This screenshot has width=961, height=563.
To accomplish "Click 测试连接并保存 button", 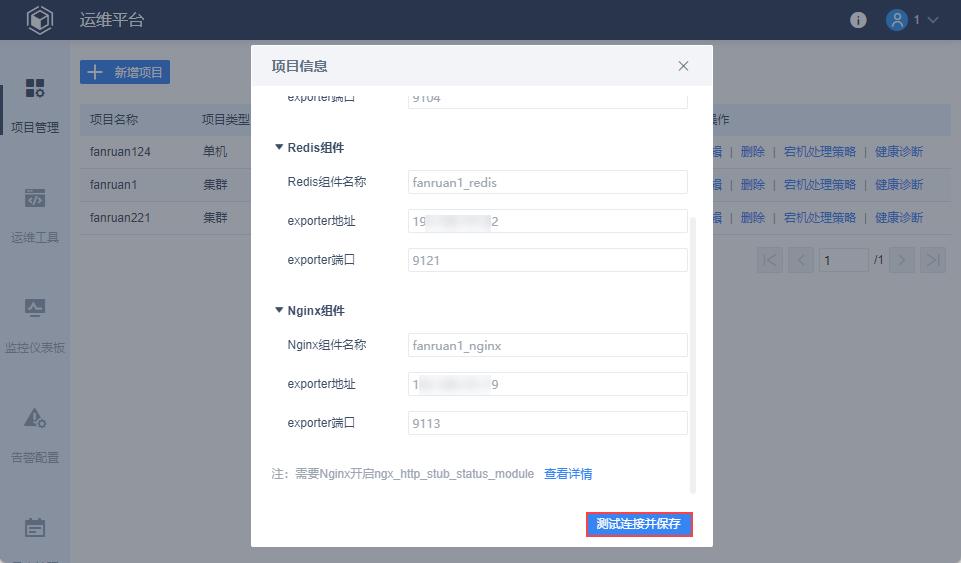I will pyautogui.click(x=639, y=524).
